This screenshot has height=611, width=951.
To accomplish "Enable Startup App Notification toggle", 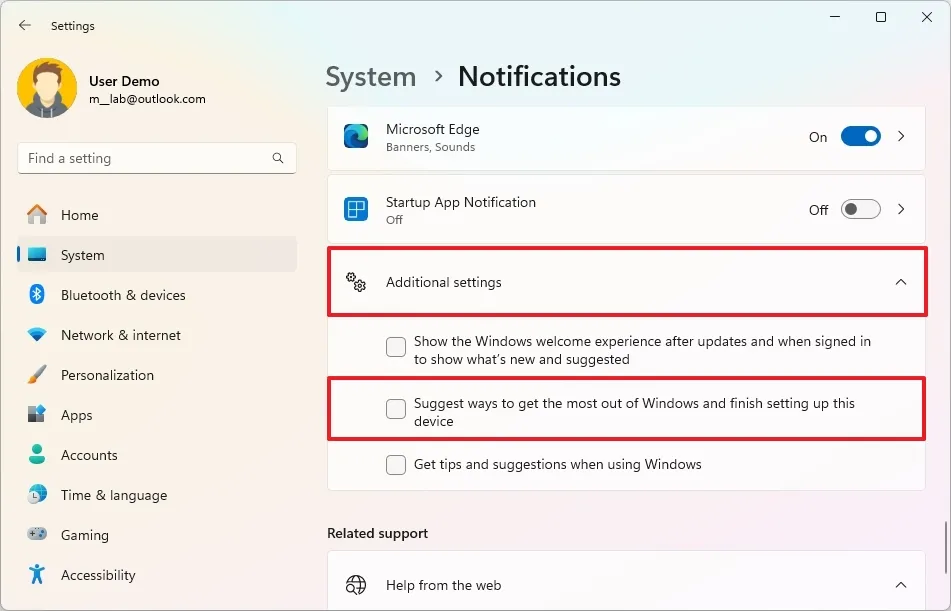I will 860,210.
